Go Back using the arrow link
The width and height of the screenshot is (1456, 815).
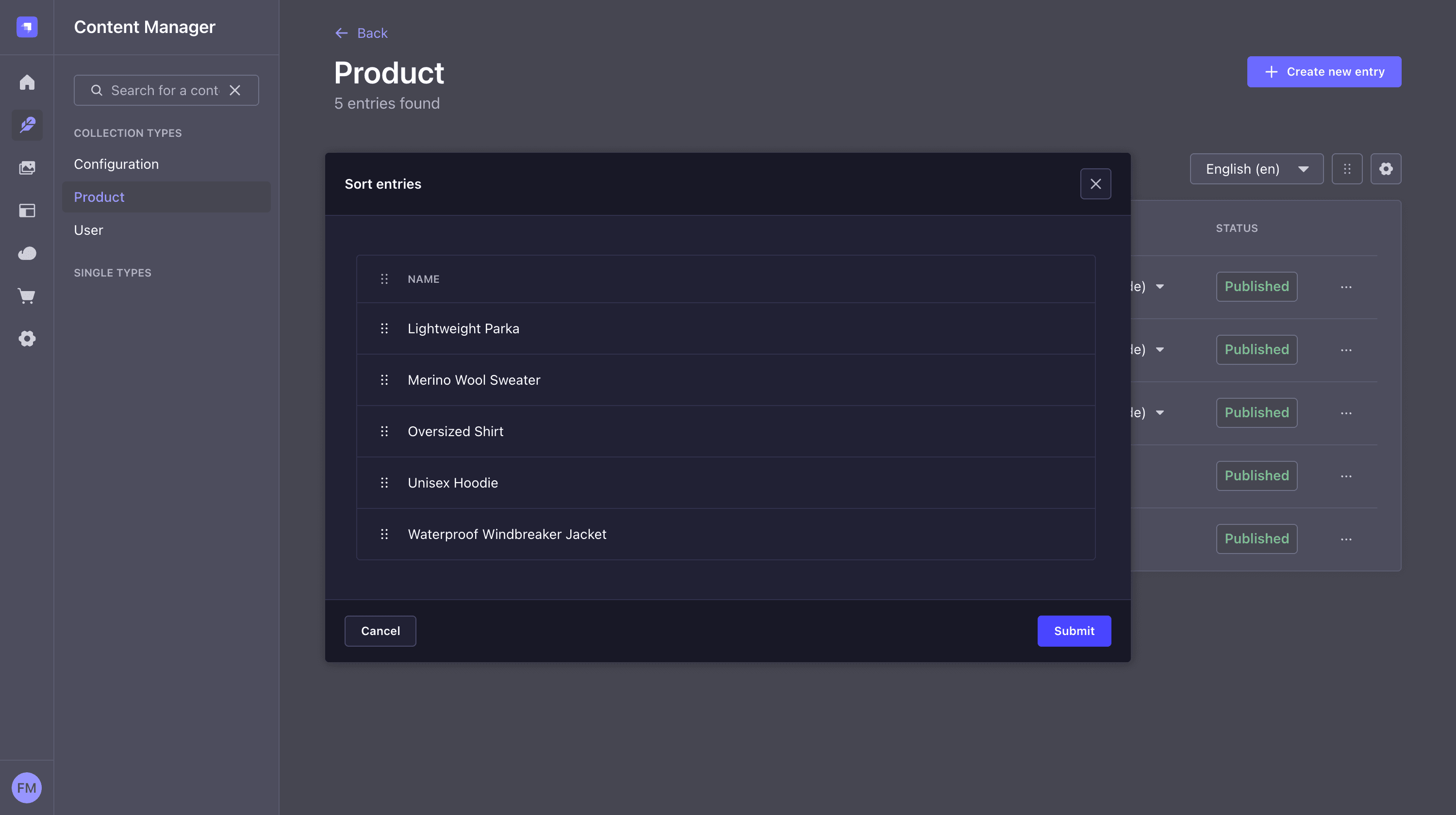[361, 33]
